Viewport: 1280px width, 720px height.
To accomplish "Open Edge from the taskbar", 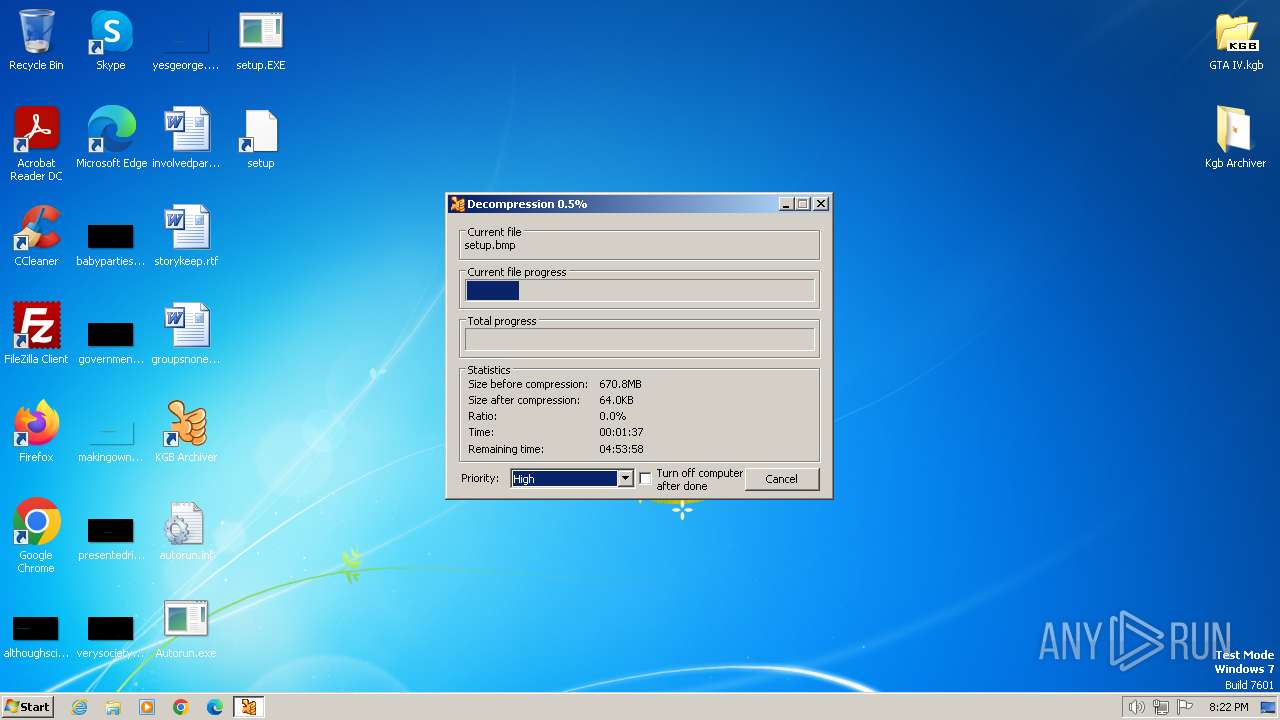I will [x=215, y=707].
